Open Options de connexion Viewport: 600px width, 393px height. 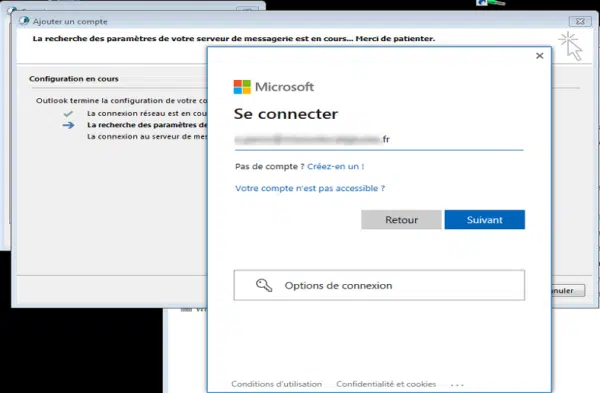click(x=379, y=285)
